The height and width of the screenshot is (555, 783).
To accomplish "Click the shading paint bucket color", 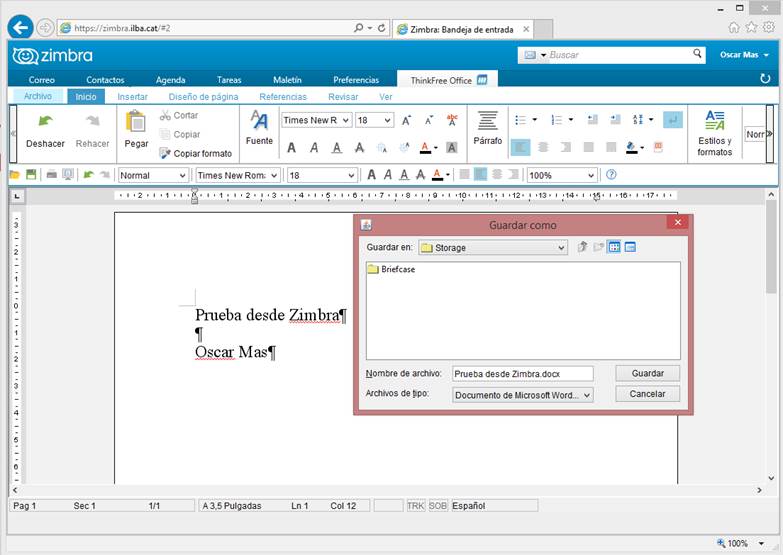I will 632,147.
